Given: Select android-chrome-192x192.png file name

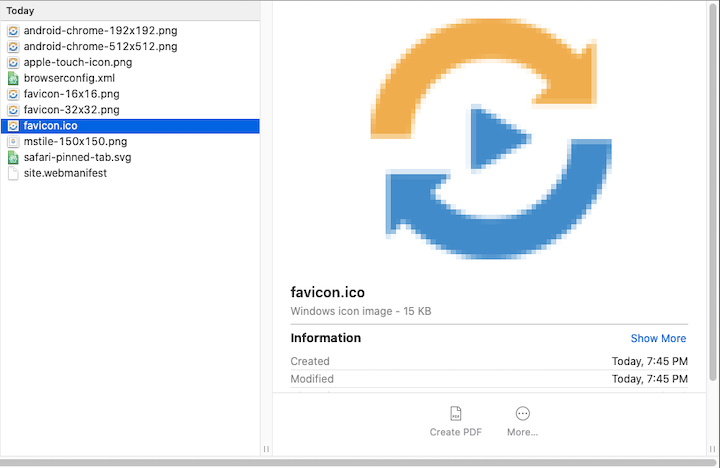Looking at the screenshot, I should (x=101, y=31).
